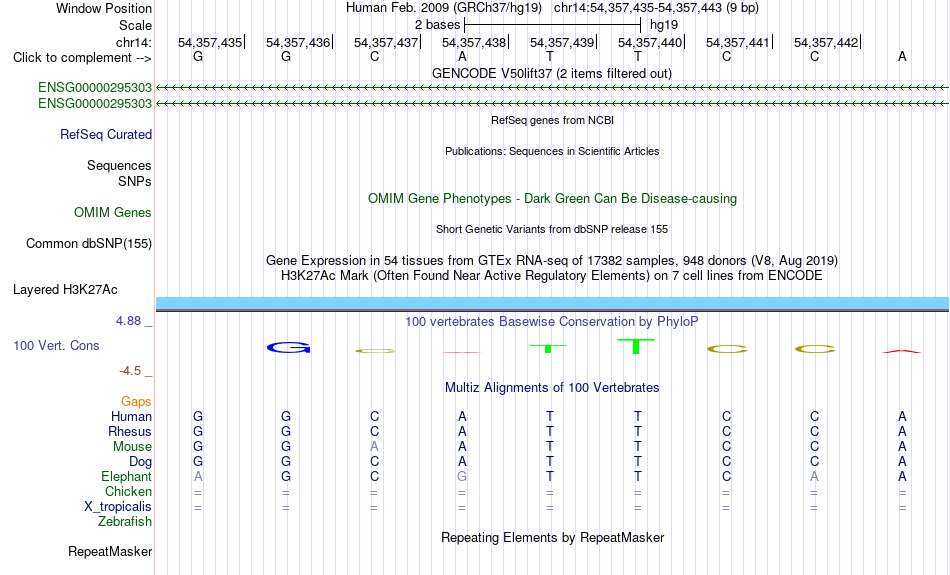This screenshot has height=575, width=950.
Task: Click the Dog species row label
Action: pos(141,462)
